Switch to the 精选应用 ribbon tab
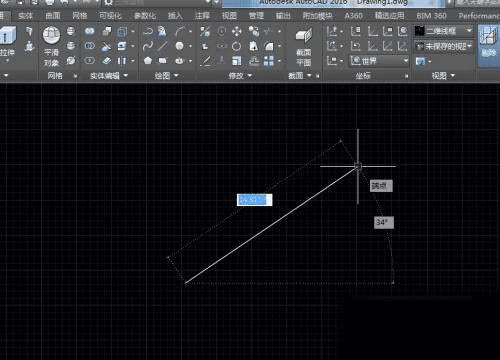 click(x=390, y=16)
